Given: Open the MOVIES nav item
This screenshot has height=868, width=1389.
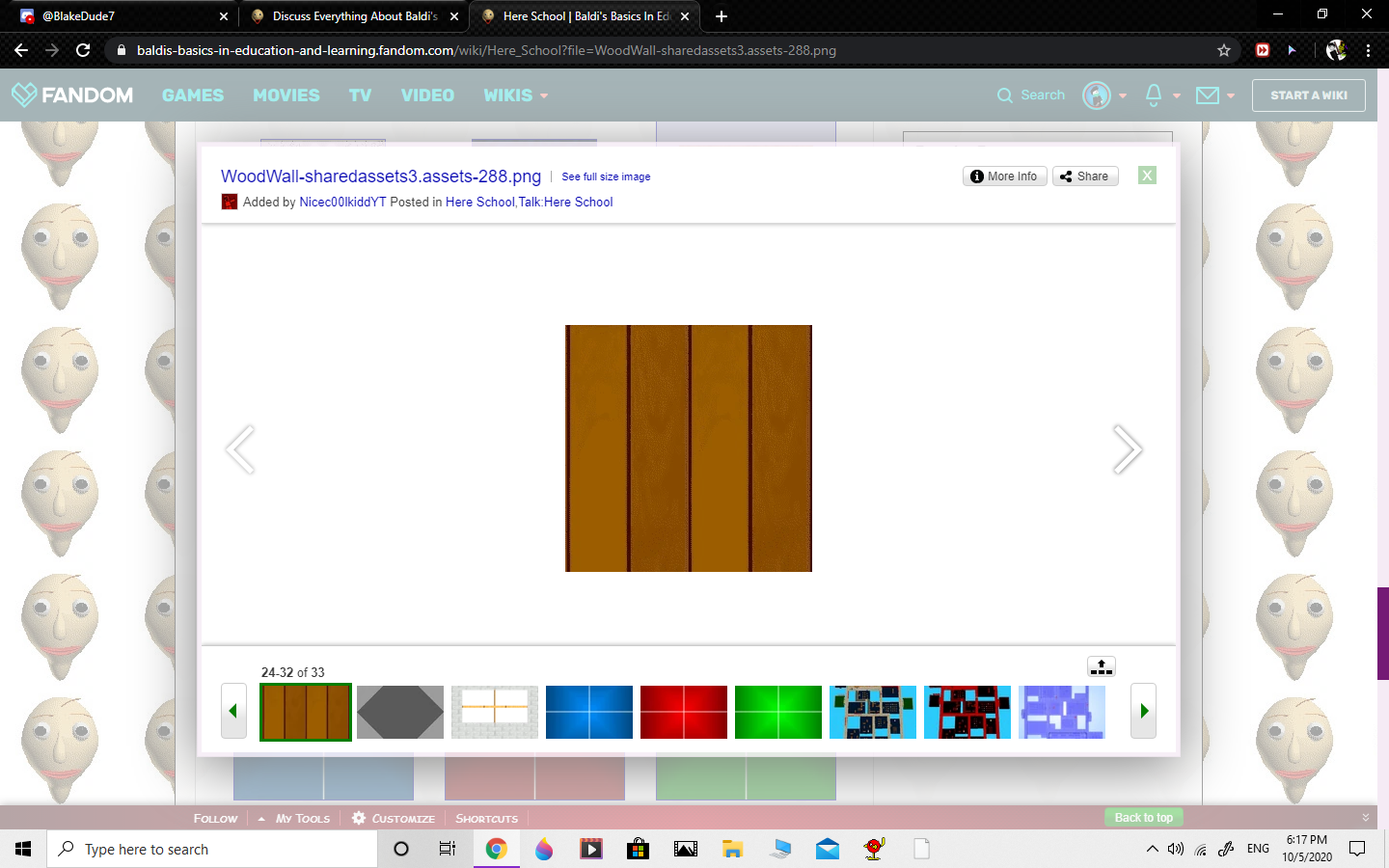Looking at the screenshot, I should [286, 95].
